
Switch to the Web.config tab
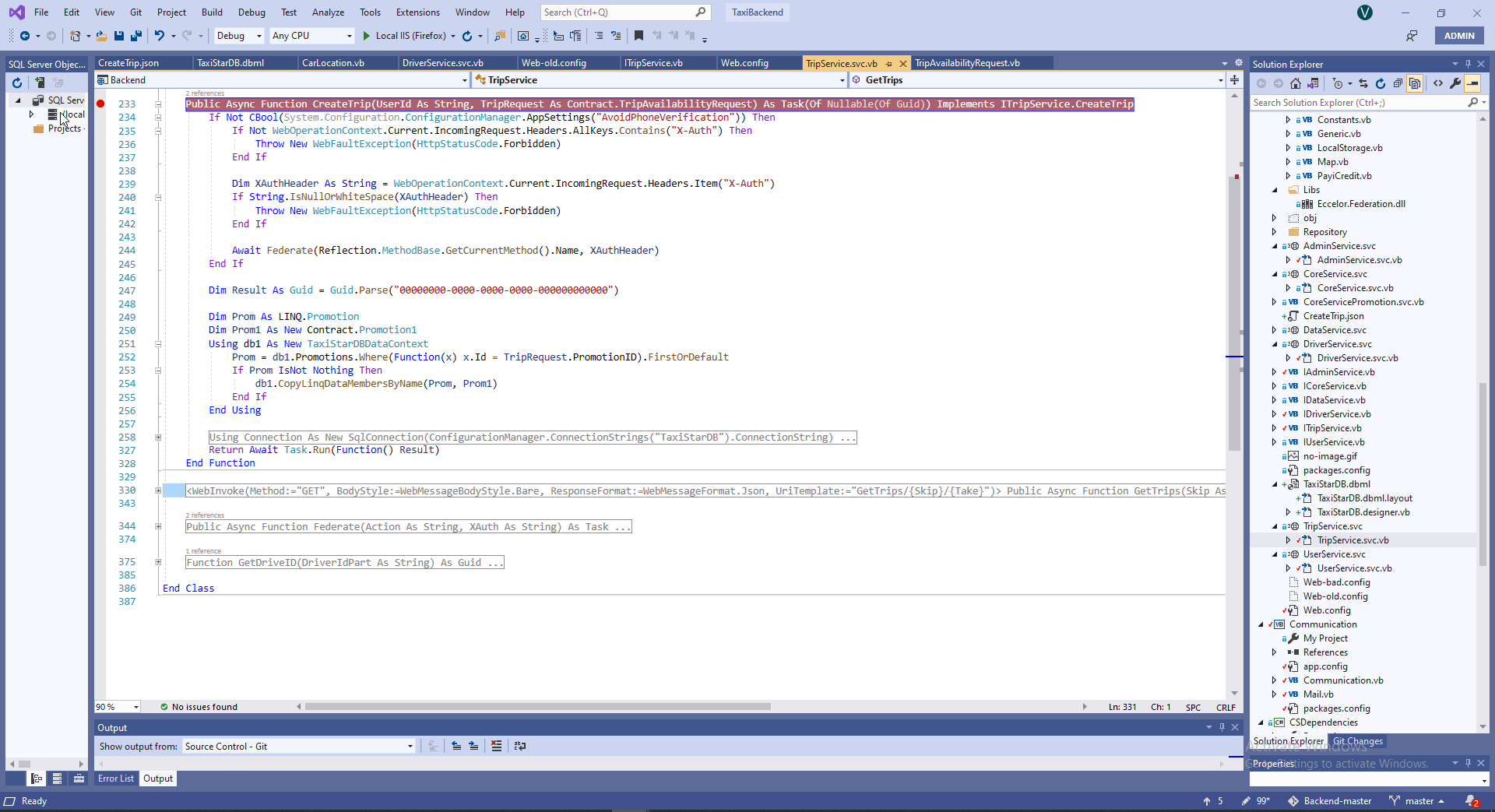(x=744, y=63)
